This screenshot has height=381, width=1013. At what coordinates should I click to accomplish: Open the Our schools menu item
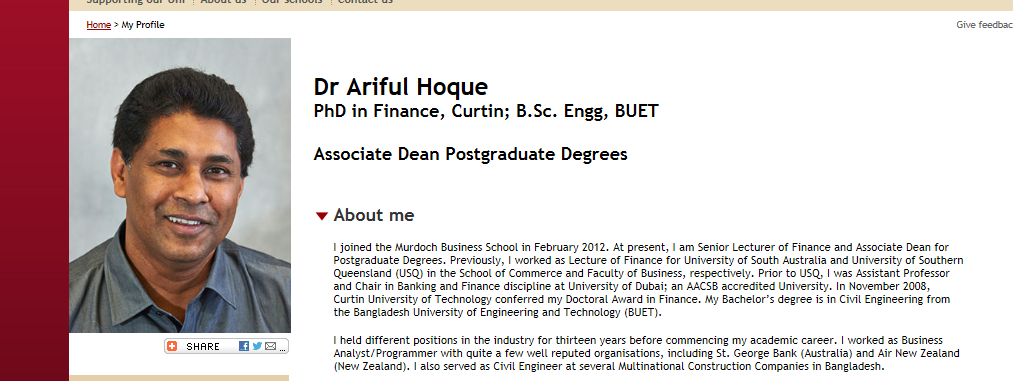tap(292, 2)
